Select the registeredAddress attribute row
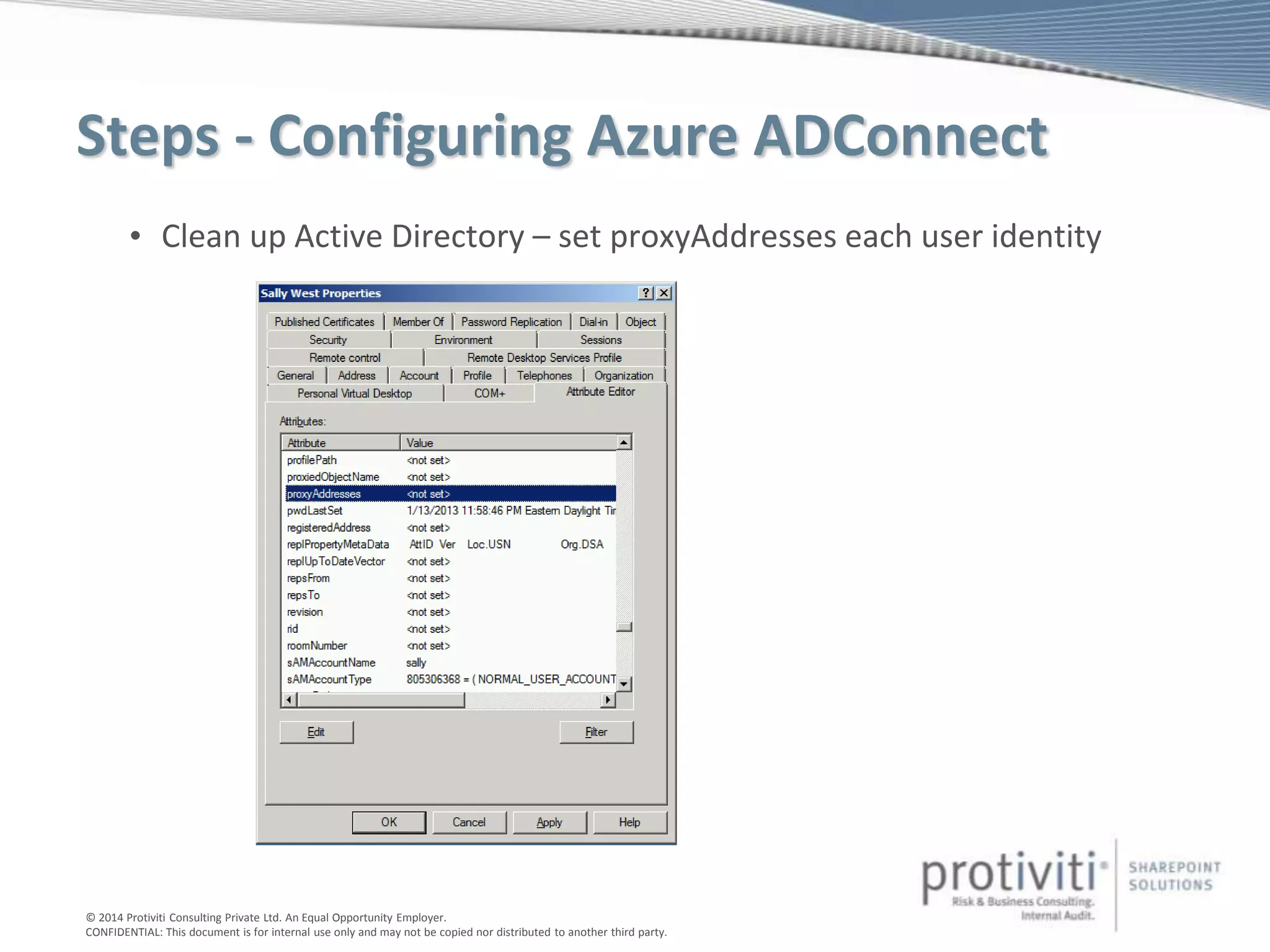Screen dimensions: 1270x952 [x=450, y=527]
